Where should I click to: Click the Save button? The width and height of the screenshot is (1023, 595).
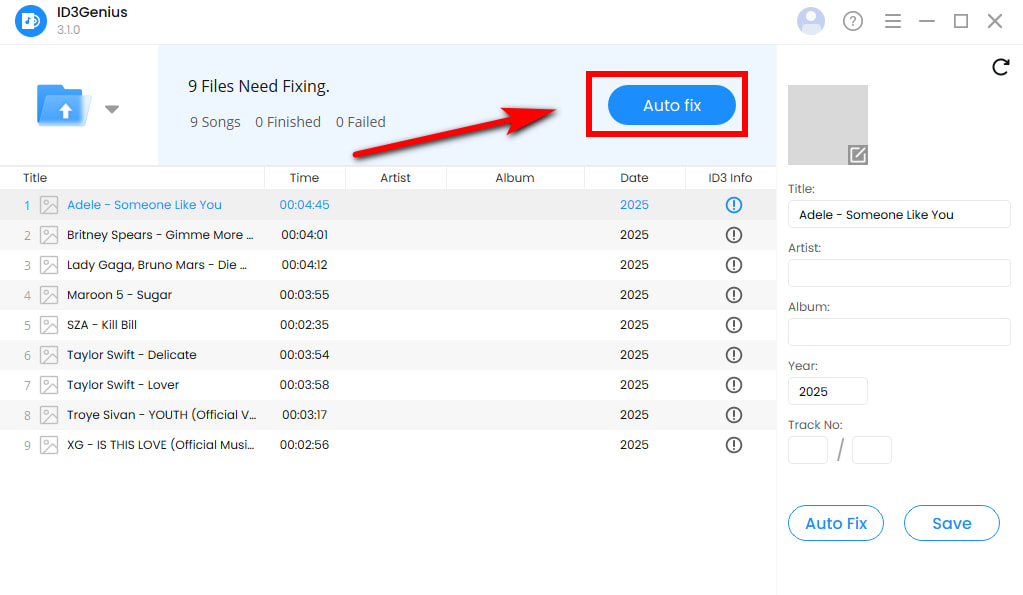tap(951, 523)
